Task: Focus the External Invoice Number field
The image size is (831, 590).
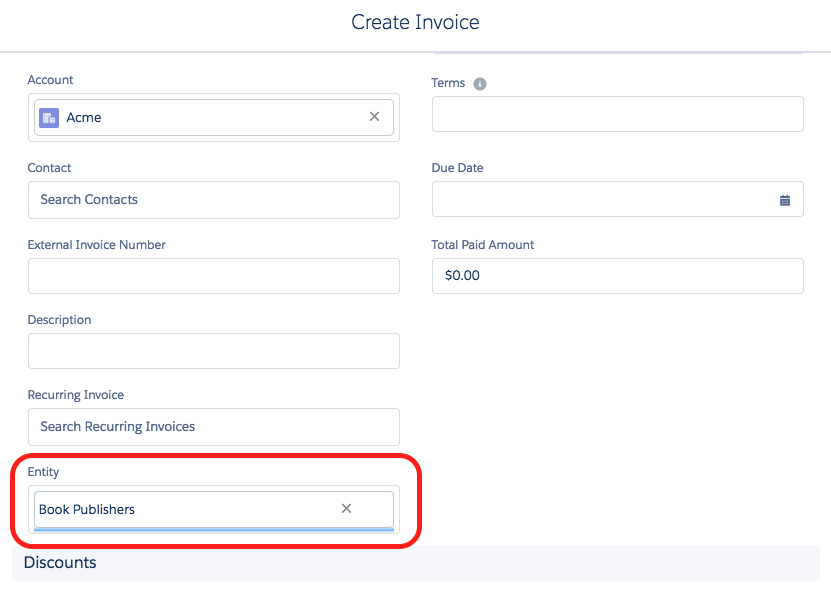Action: 213,276
